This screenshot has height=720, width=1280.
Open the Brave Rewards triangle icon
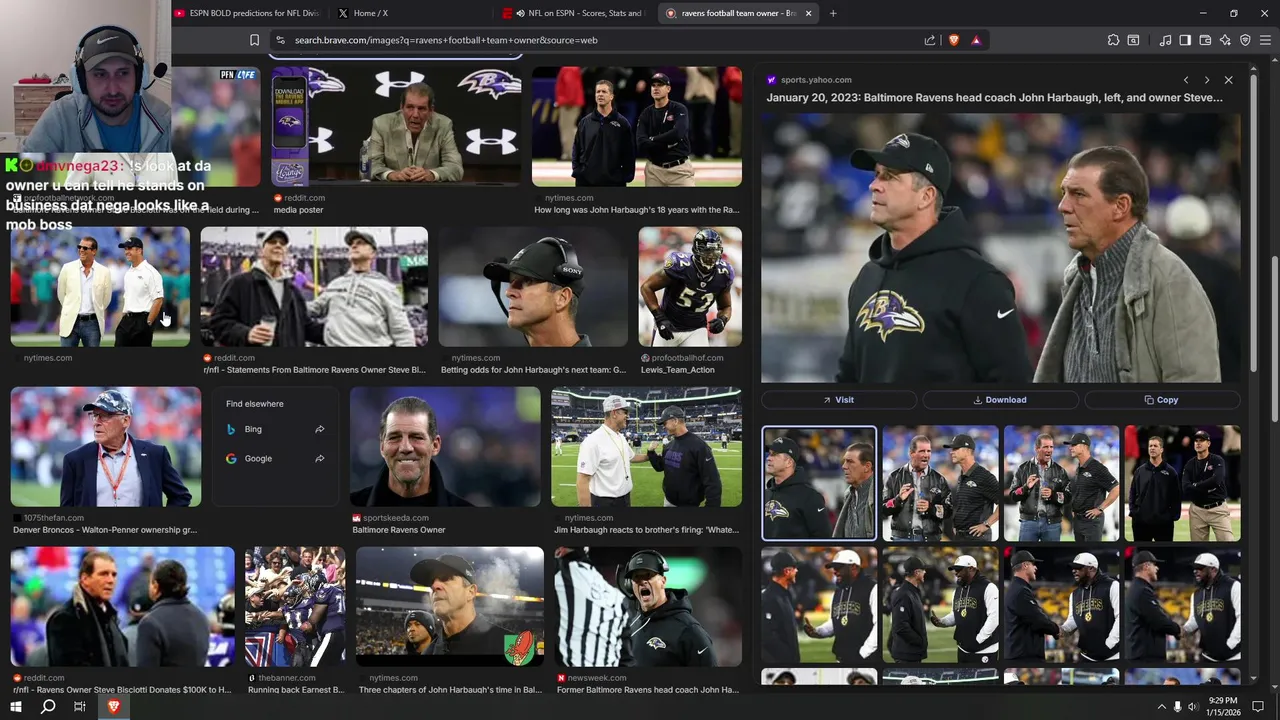click(976, 40)
